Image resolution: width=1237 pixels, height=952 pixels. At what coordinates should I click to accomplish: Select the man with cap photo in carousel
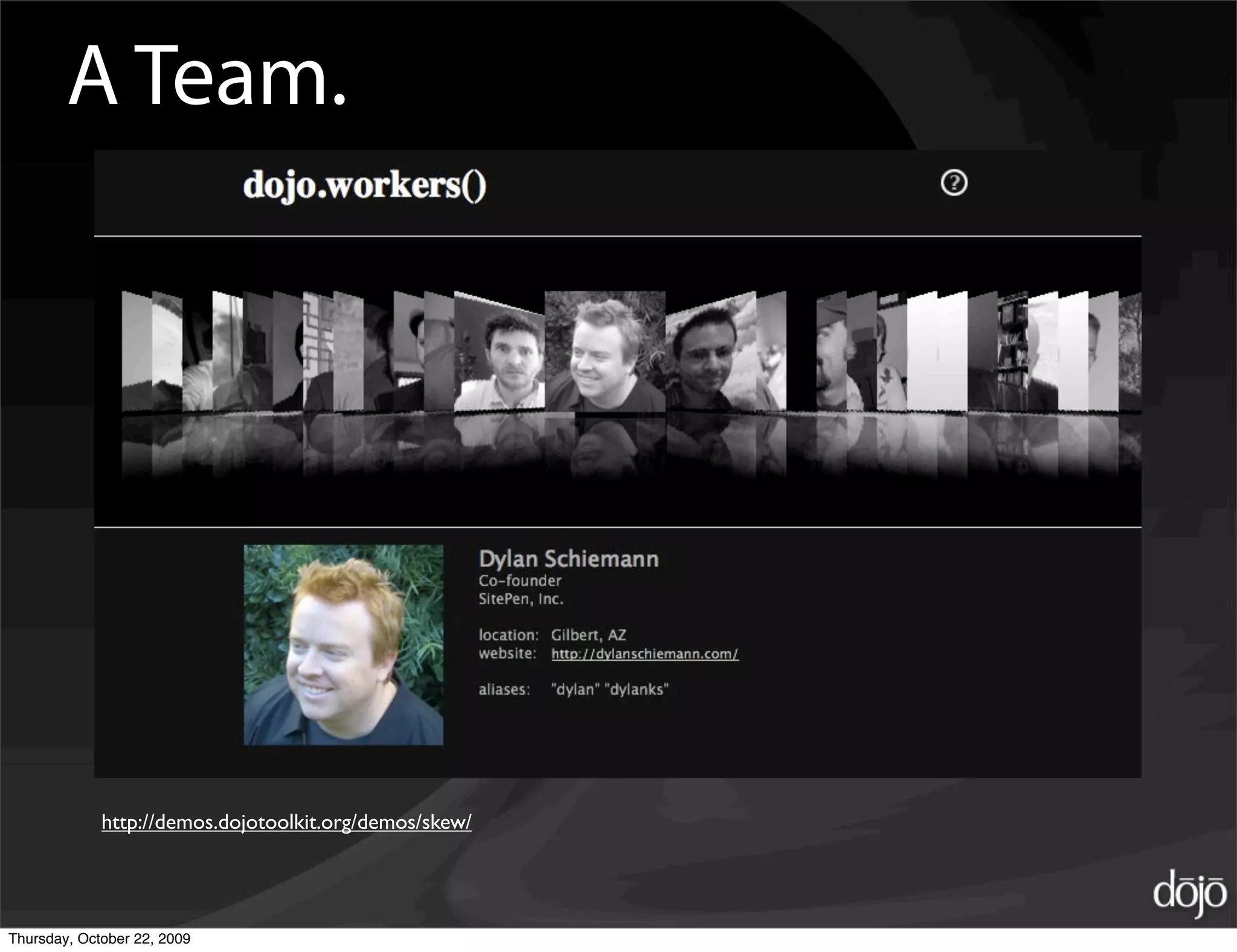832,352
